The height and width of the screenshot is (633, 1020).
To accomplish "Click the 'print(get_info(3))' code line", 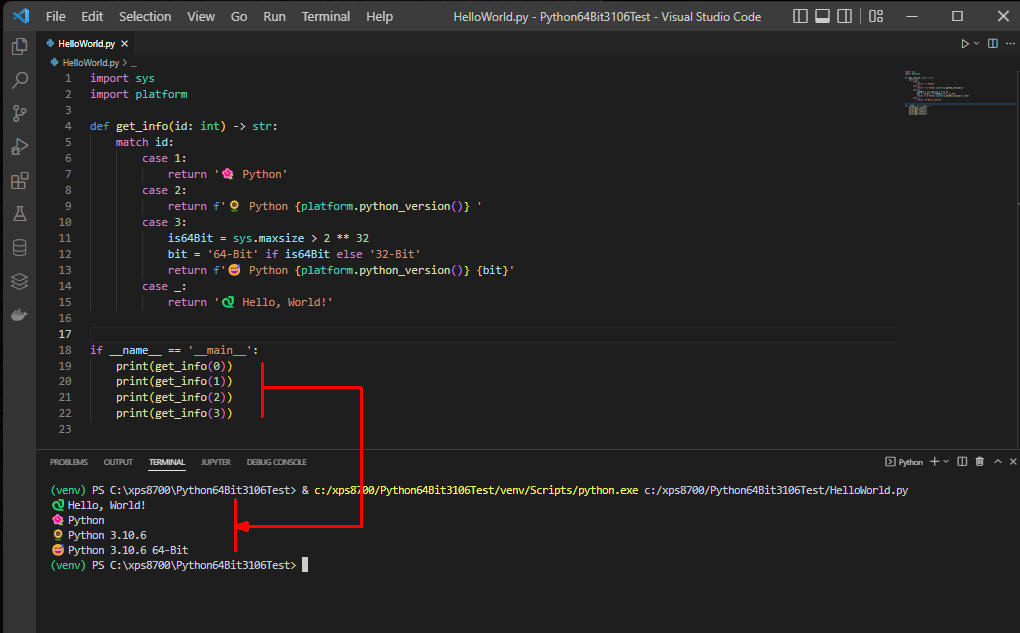I will 174,413.
